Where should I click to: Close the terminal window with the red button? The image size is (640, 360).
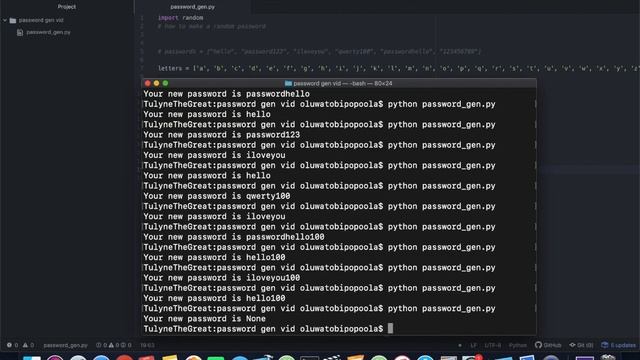pos(148,83)
